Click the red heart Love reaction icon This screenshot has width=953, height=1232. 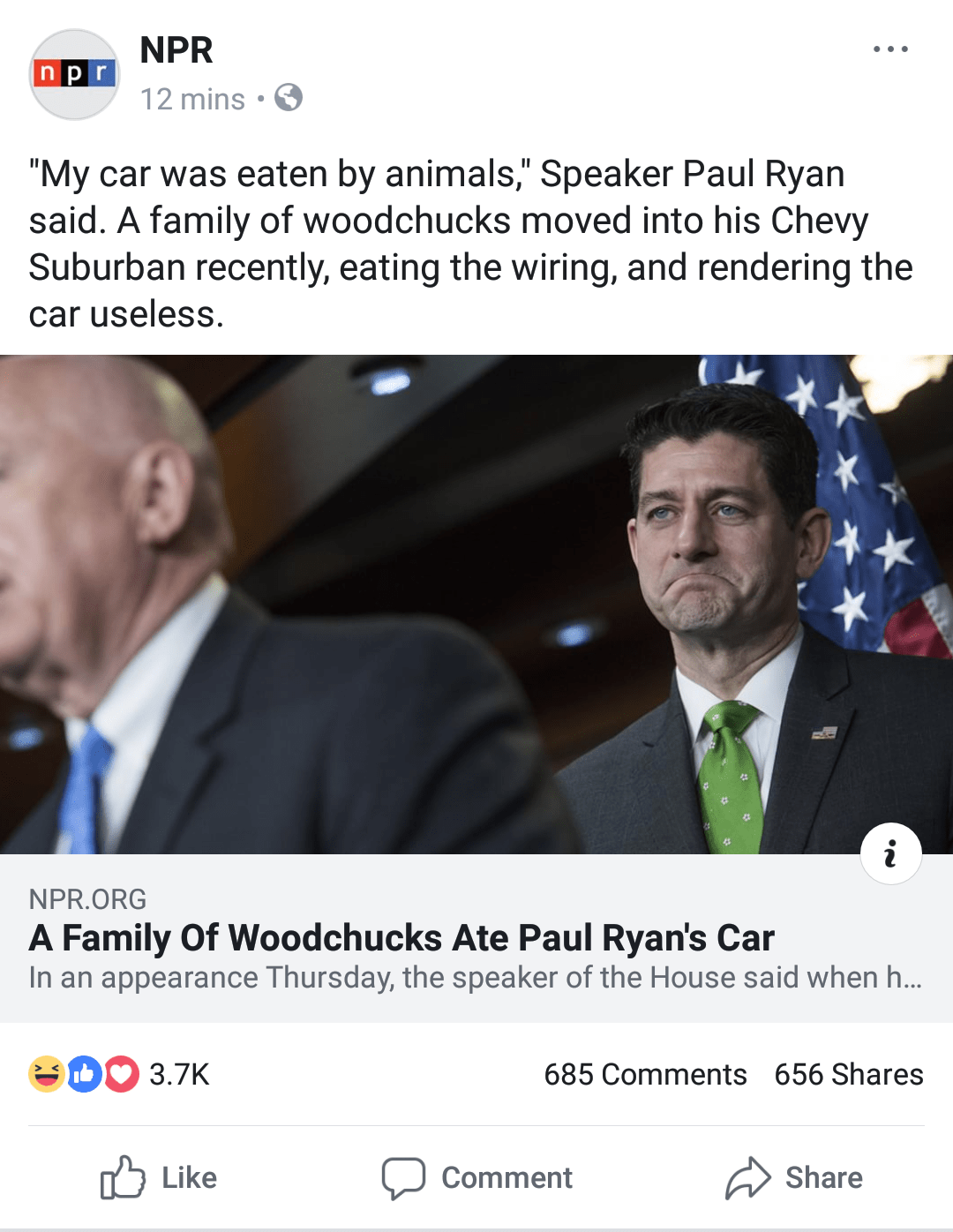(122, 1074)
